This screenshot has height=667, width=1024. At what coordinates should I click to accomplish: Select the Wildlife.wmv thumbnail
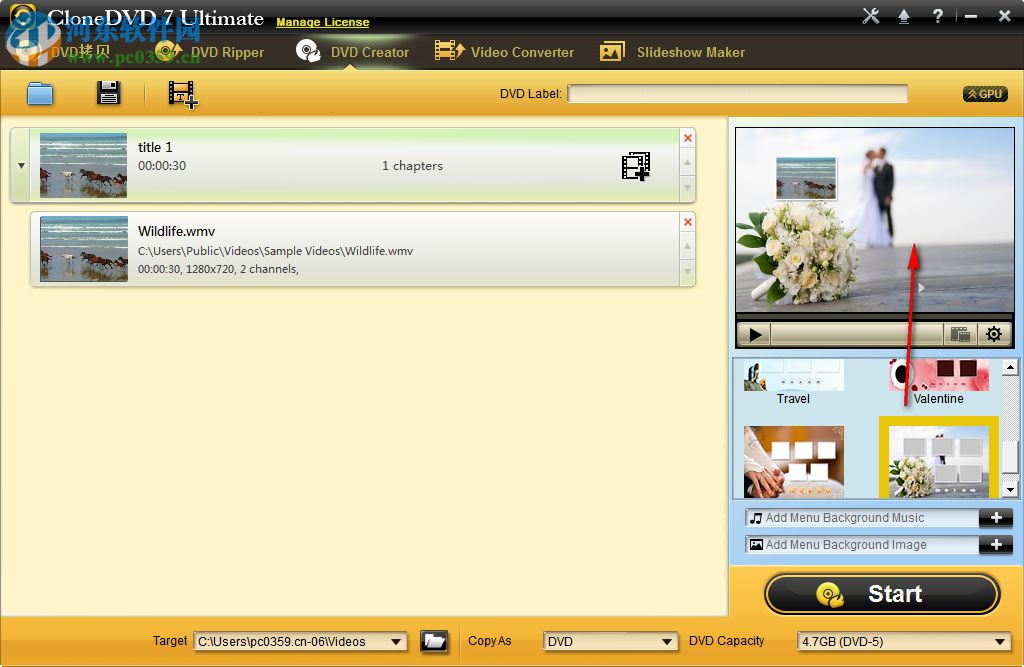click(84, 249)
